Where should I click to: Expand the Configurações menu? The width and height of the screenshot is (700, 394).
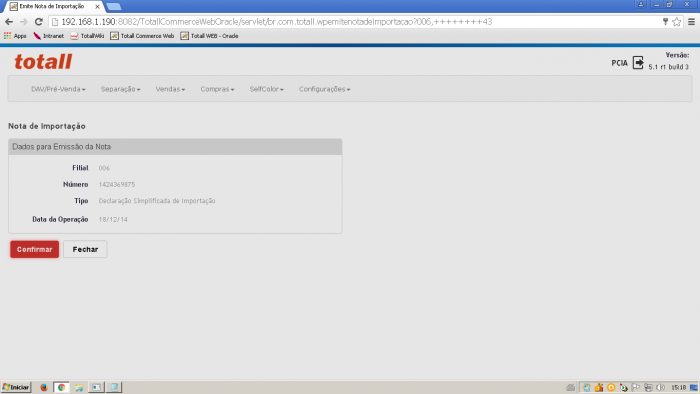(x=325, y=89)
